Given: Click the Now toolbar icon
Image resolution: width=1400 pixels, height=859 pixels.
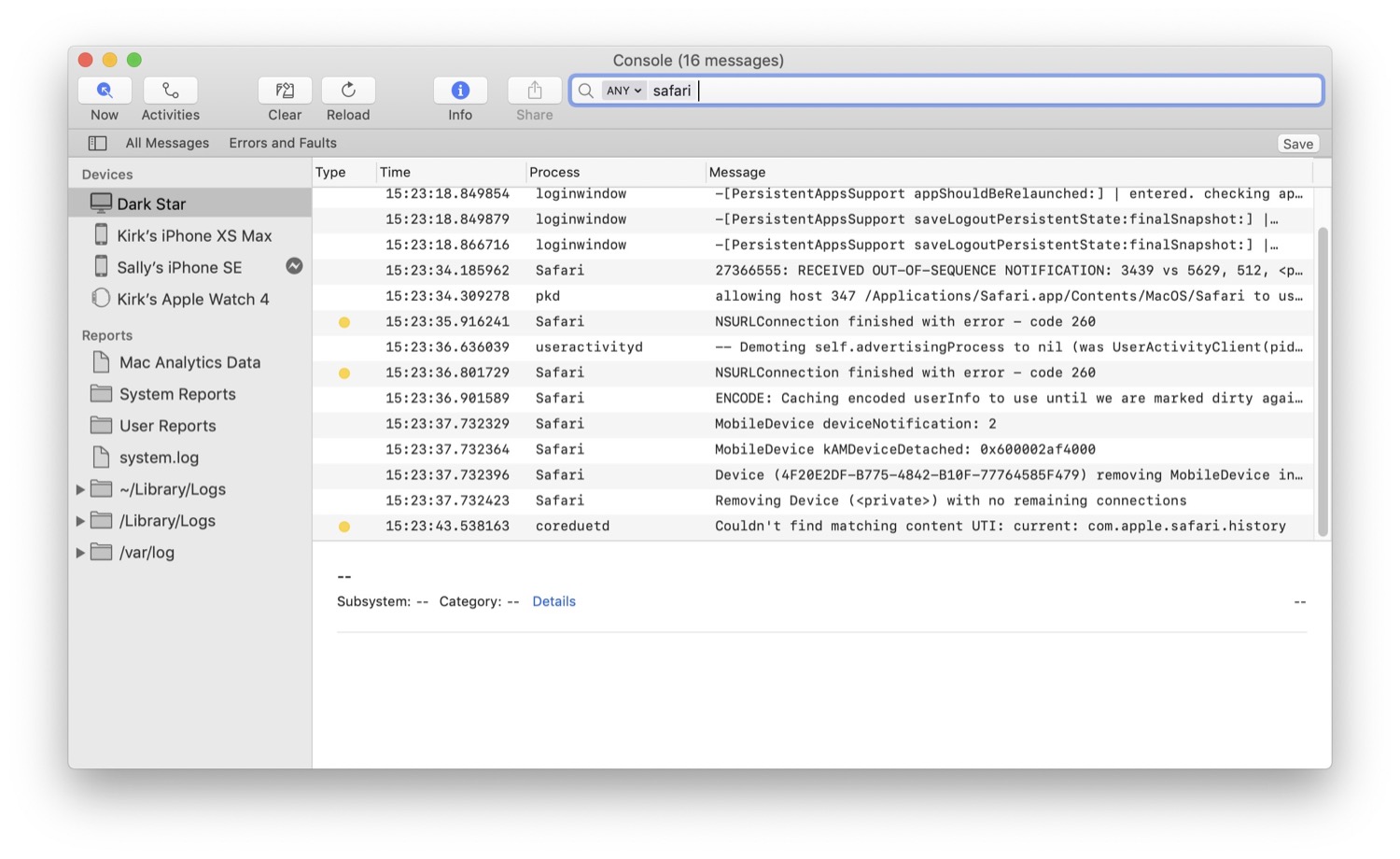Looking at the screenshot, I should [105, 91].
